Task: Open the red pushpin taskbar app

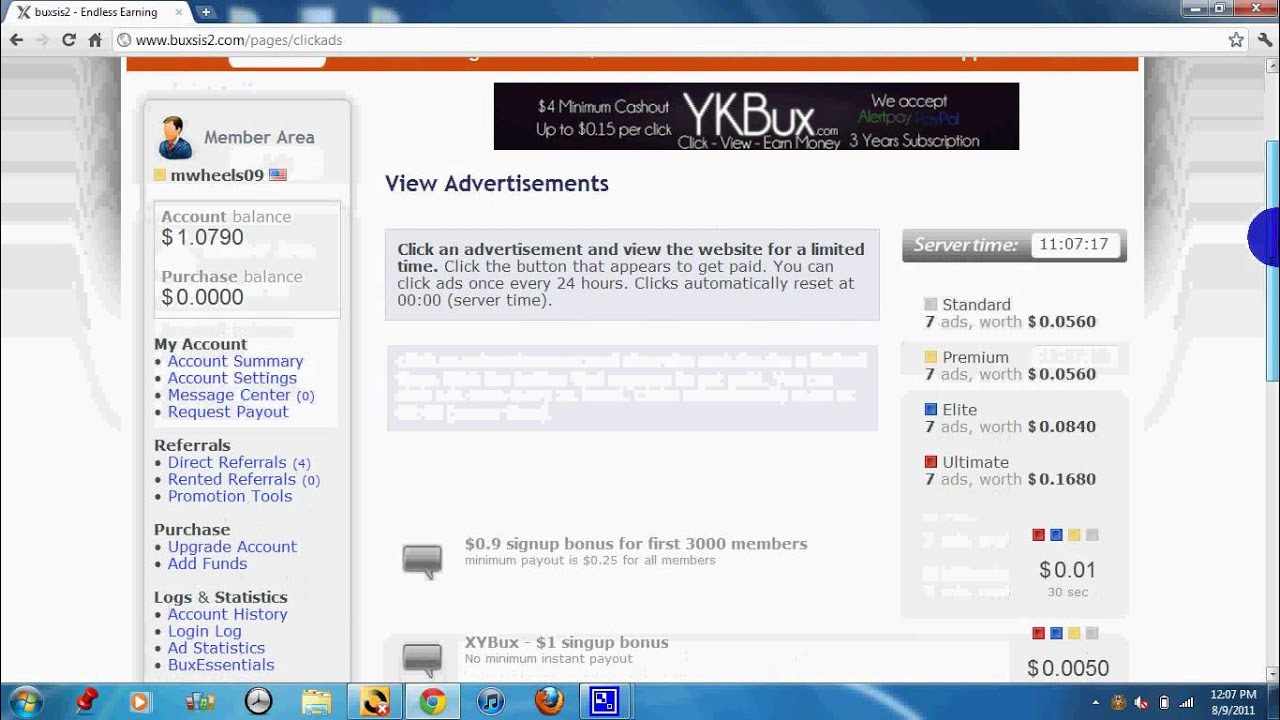Action: [x=87, y=701]
